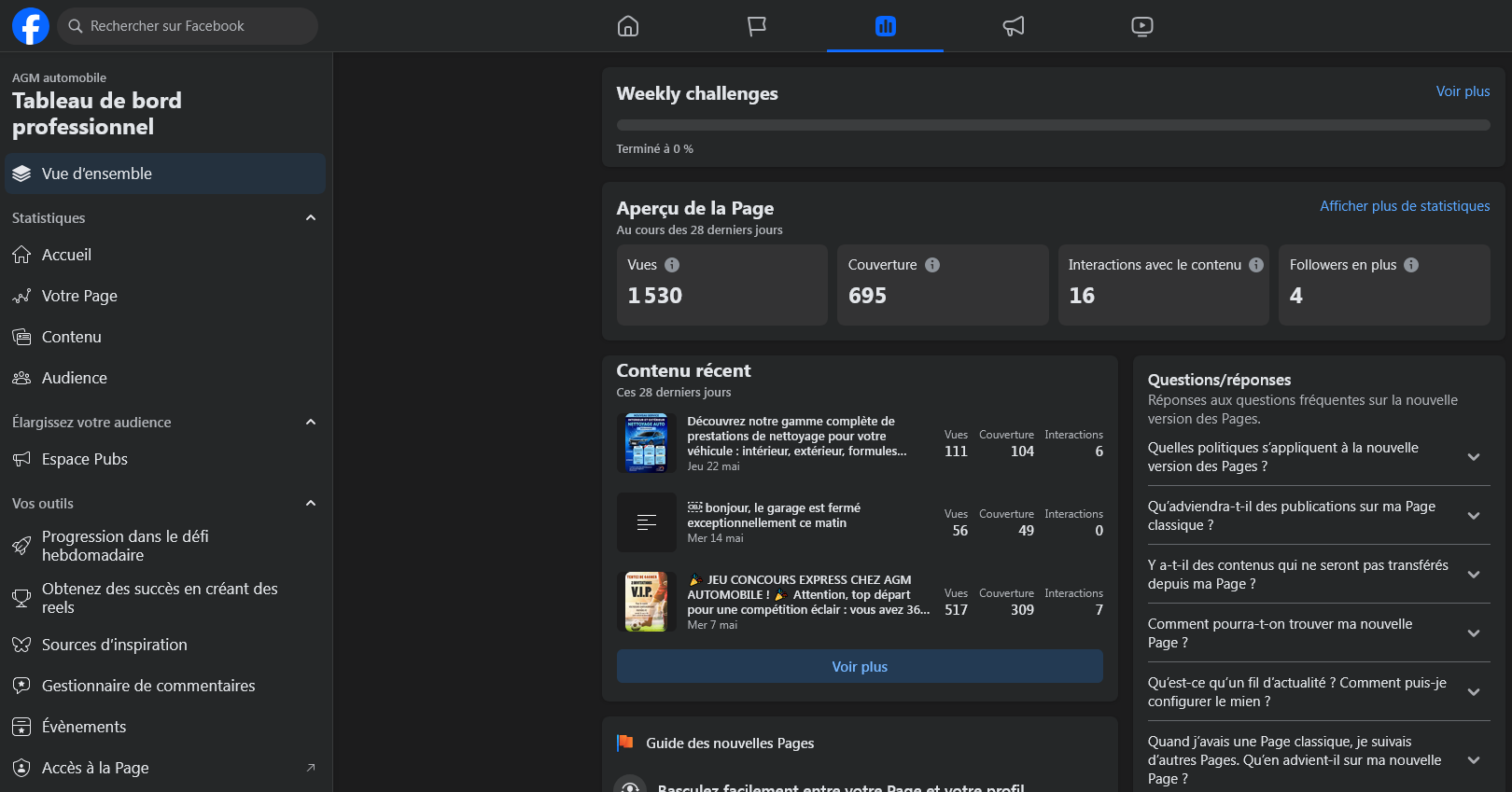Click the Contenu icon in sidebar
Image resolution: width=1512 pixels, height=792 pixels.
(21, 337)
